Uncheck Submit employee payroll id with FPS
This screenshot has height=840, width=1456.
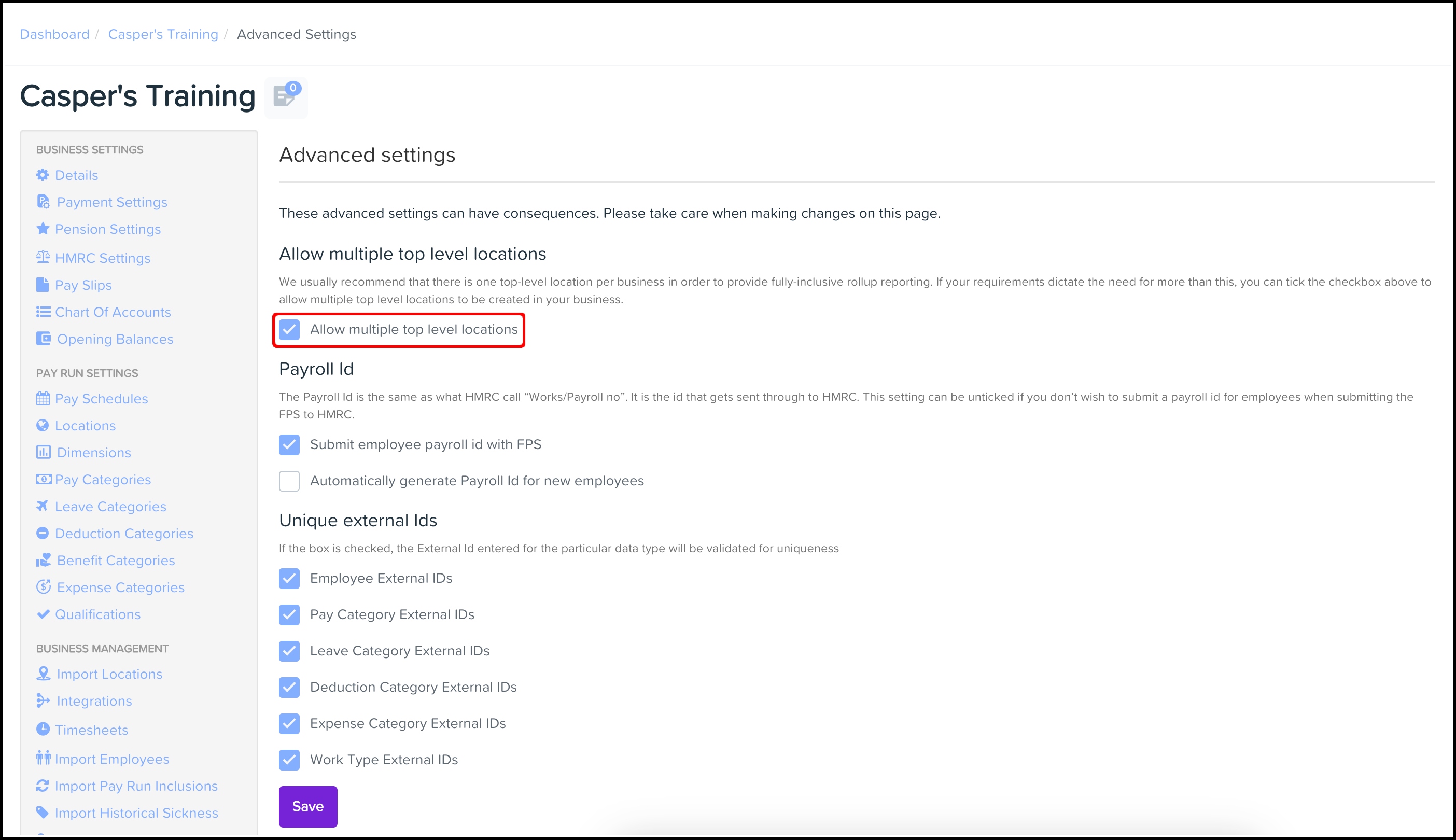point(289,445)
